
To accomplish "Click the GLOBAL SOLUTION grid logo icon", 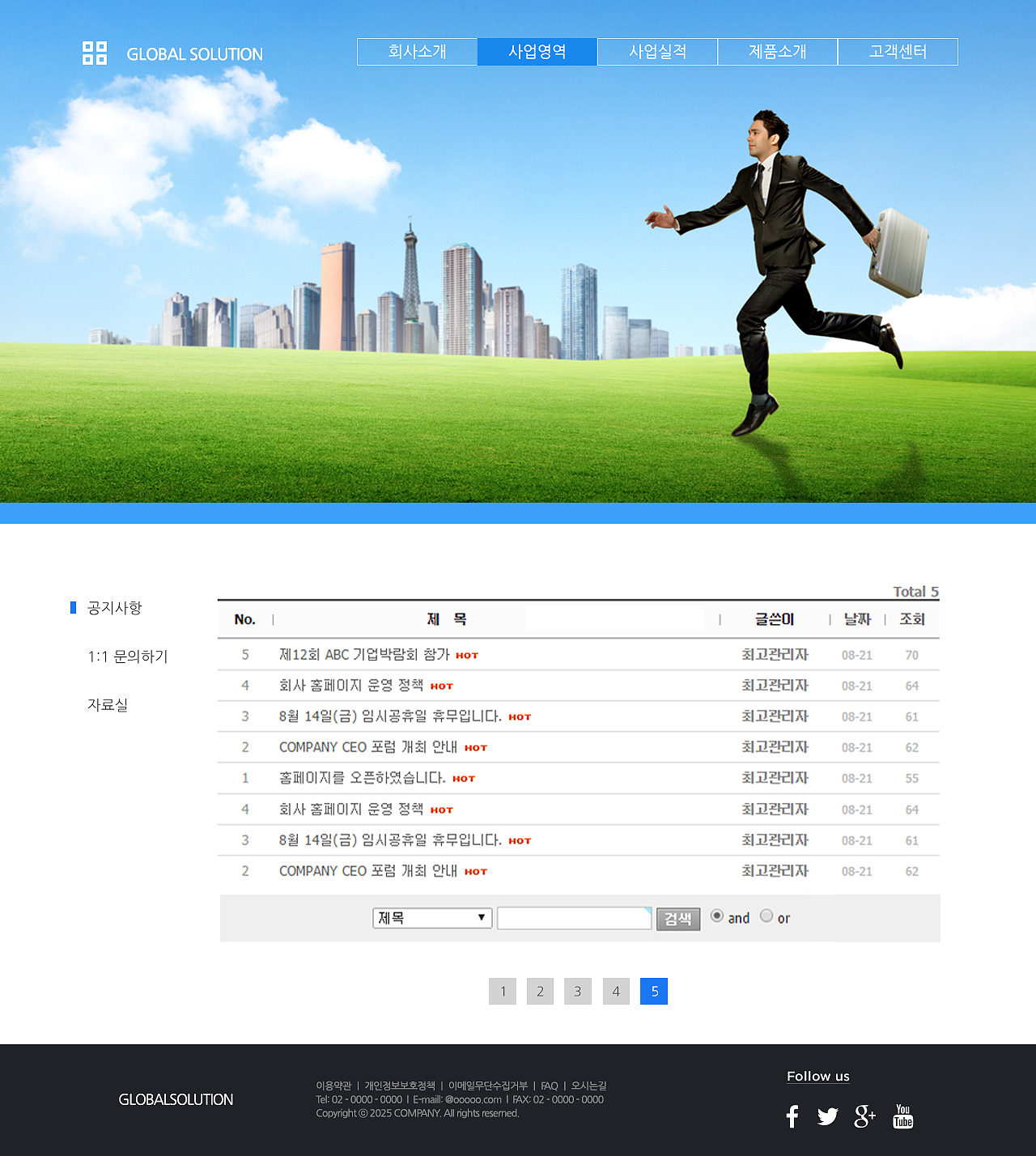I will pyautogui.click(x=93, y=53).
